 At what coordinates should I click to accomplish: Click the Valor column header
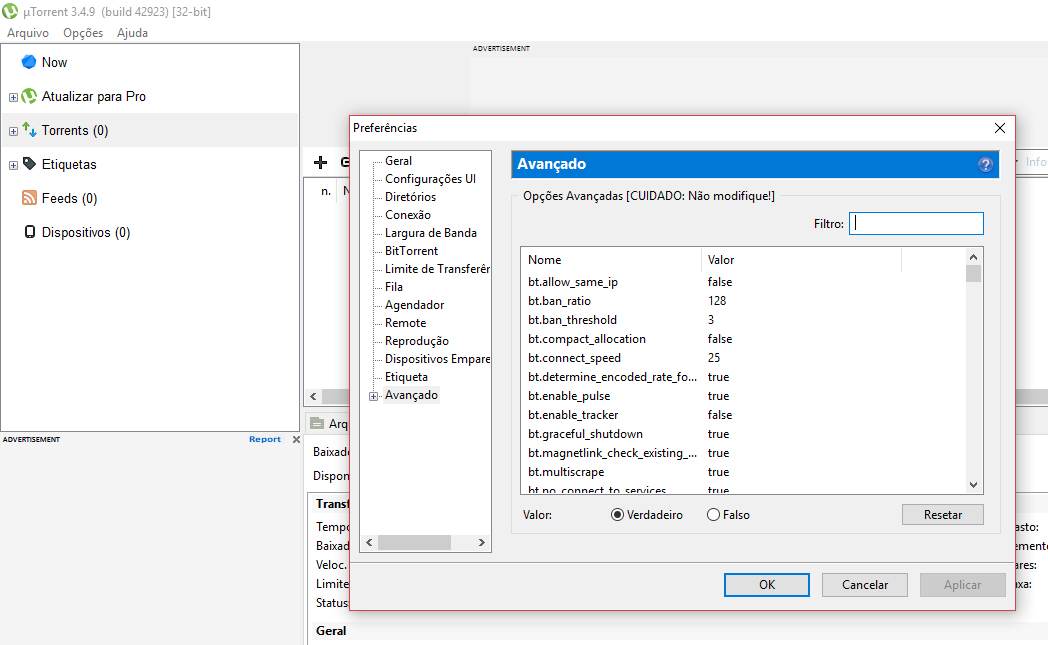coord(801,260)
